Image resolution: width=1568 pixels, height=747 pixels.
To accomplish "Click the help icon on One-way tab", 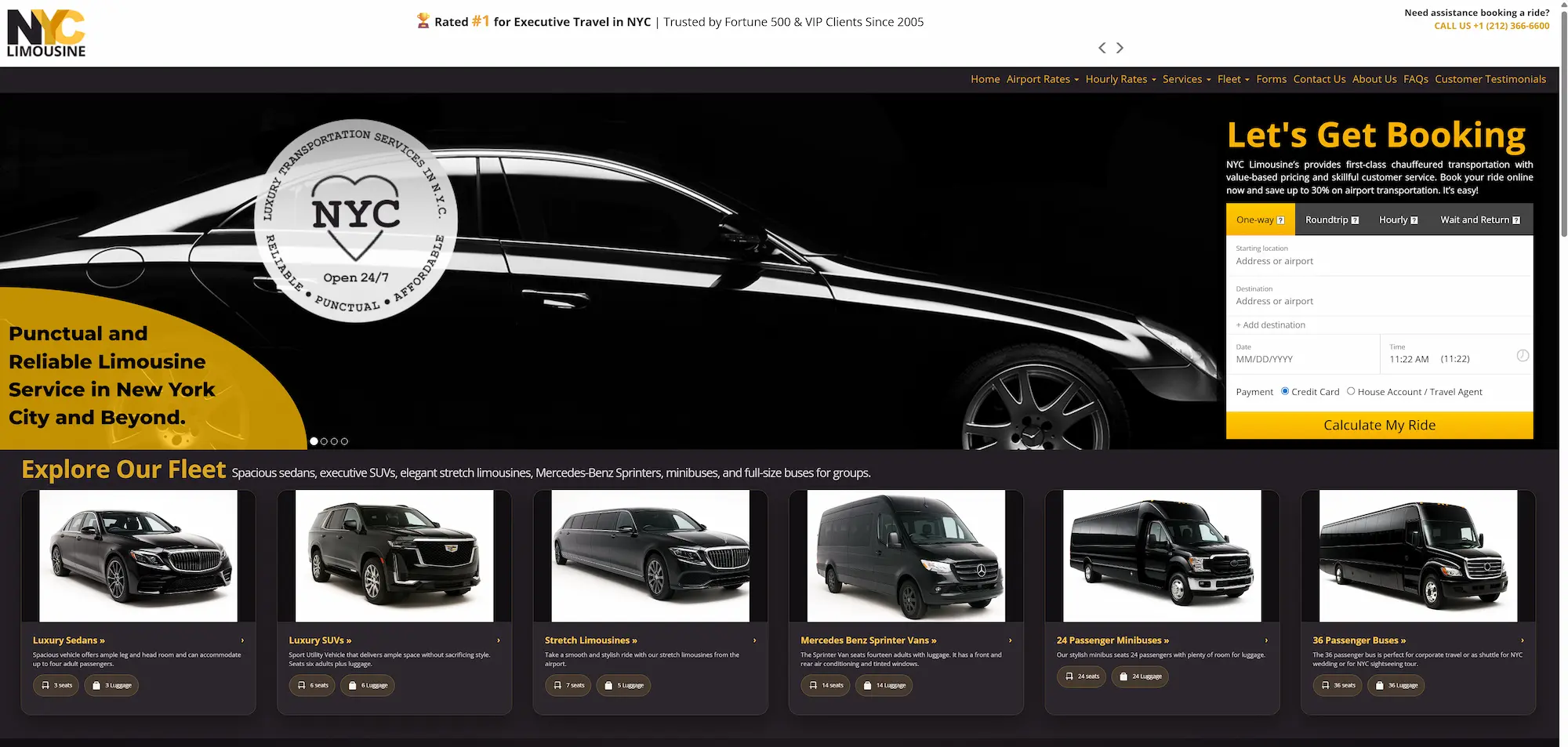I will coord(1280,220).
